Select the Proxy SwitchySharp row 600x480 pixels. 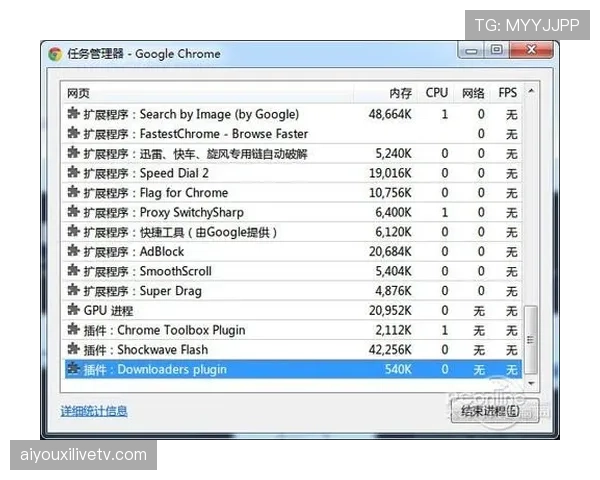click(292, 212)
